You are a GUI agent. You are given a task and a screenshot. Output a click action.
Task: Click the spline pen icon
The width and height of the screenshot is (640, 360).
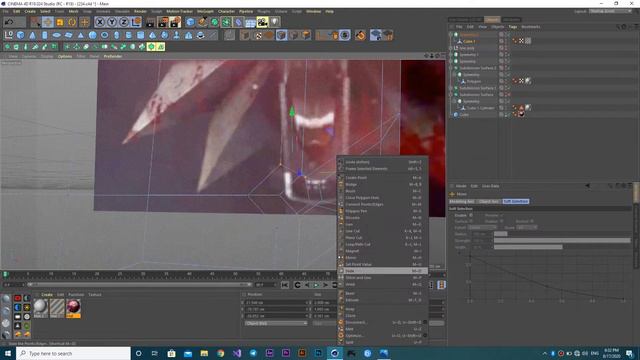pyautogui.click(x=202, y=22)
